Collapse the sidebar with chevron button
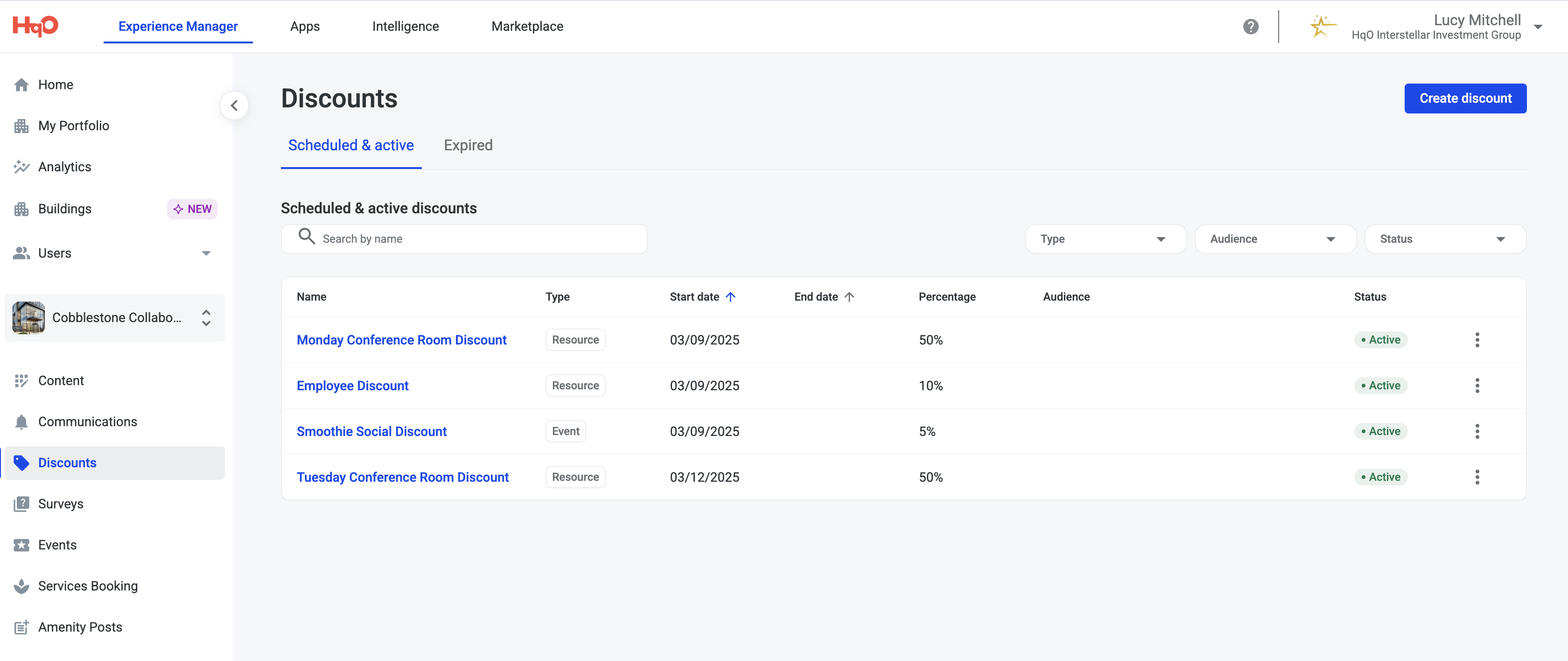The height and width of the screenshot is (661, 1568). click(x=234, y=106)
